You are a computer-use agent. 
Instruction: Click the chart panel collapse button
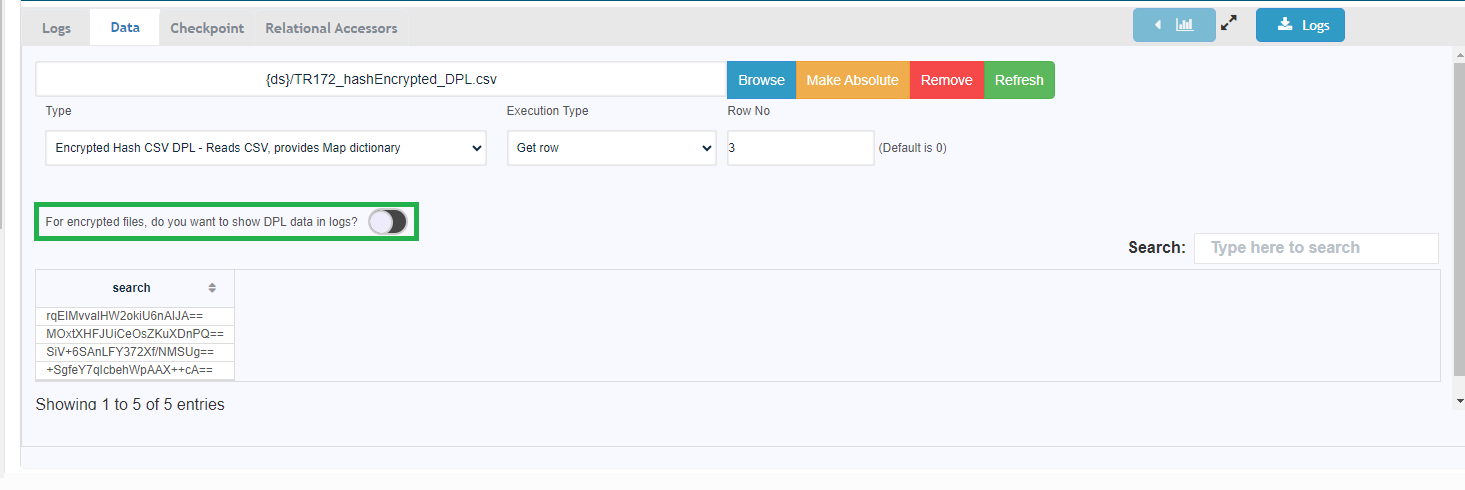(1174, 25)
